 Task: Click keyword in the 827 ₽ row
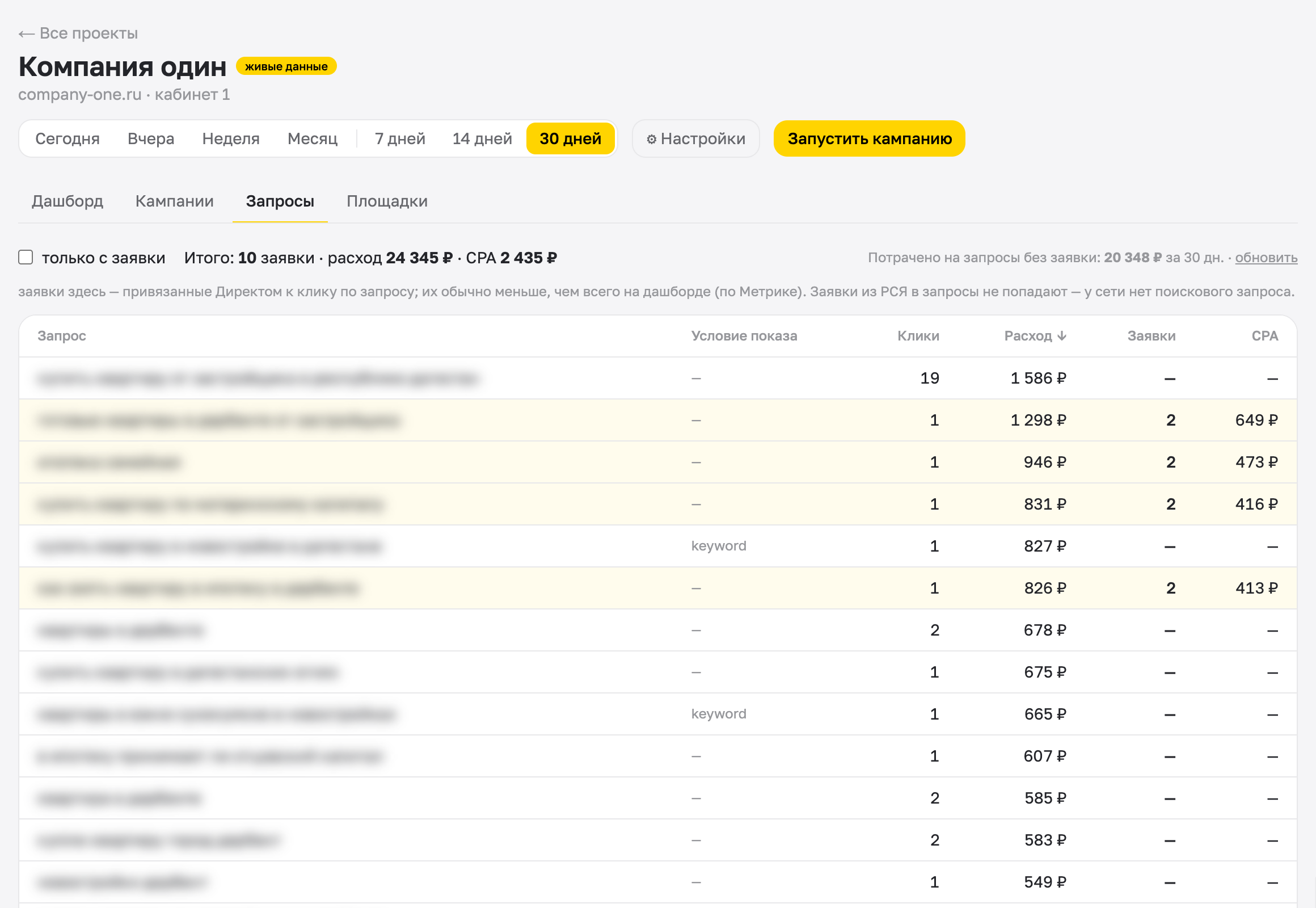[x=718, y=545]
